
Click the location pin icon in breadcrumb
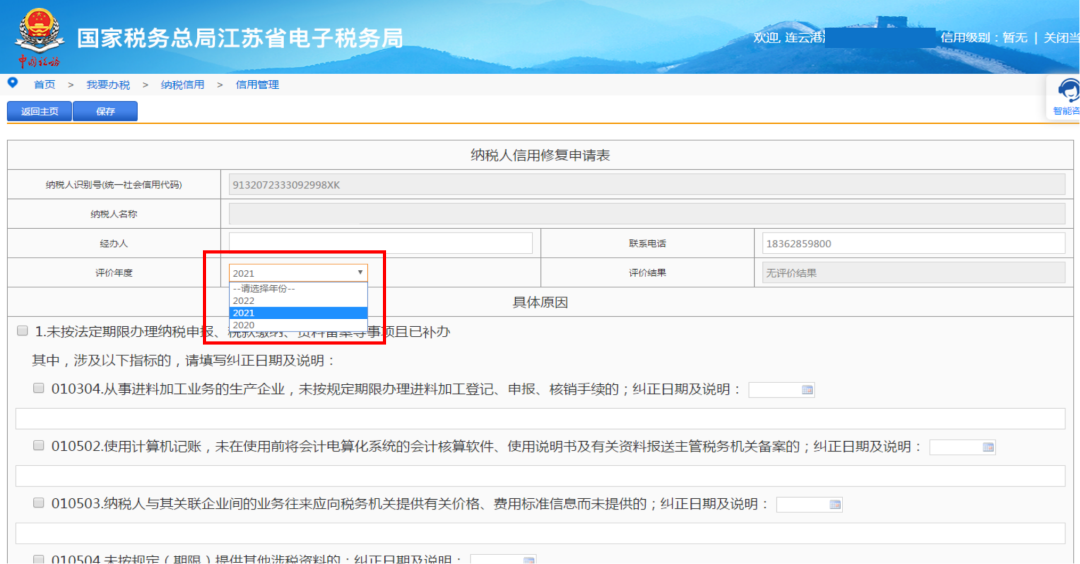pos(13,83)
